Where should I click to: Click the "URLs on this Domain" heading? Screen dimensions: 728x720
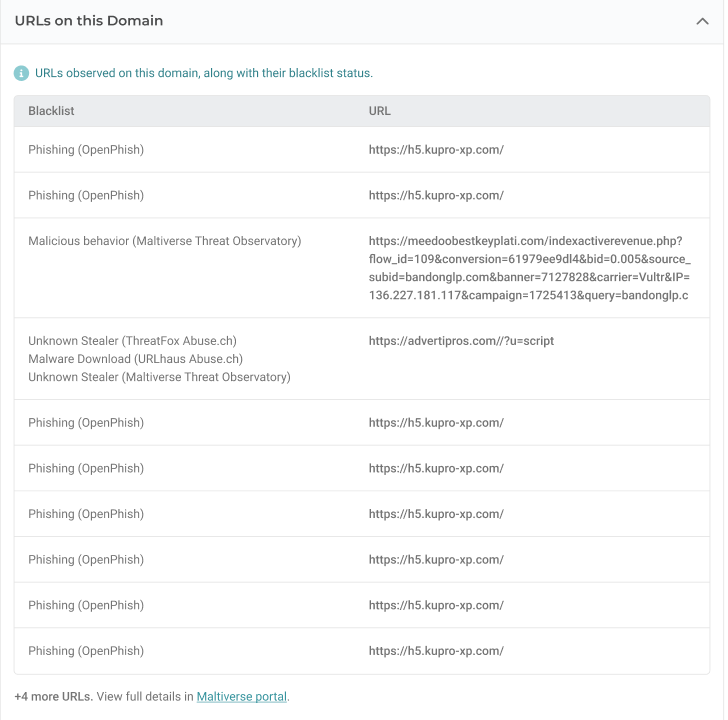pos(89,21)
